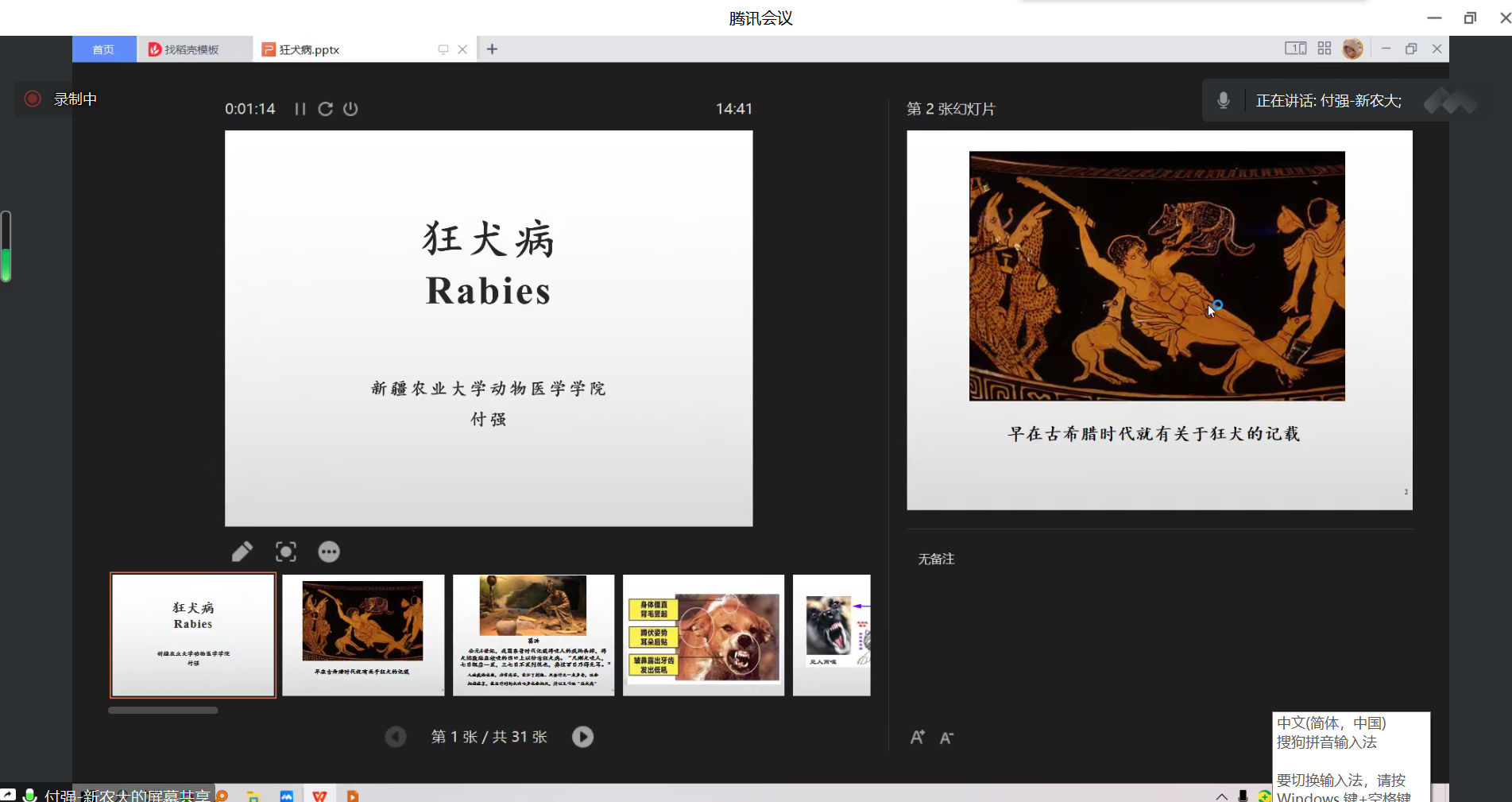This screenshot has width=1512, height=802.
Task: Select the ancient Greek vase slide thumbnail
Action: pos(363,635)
